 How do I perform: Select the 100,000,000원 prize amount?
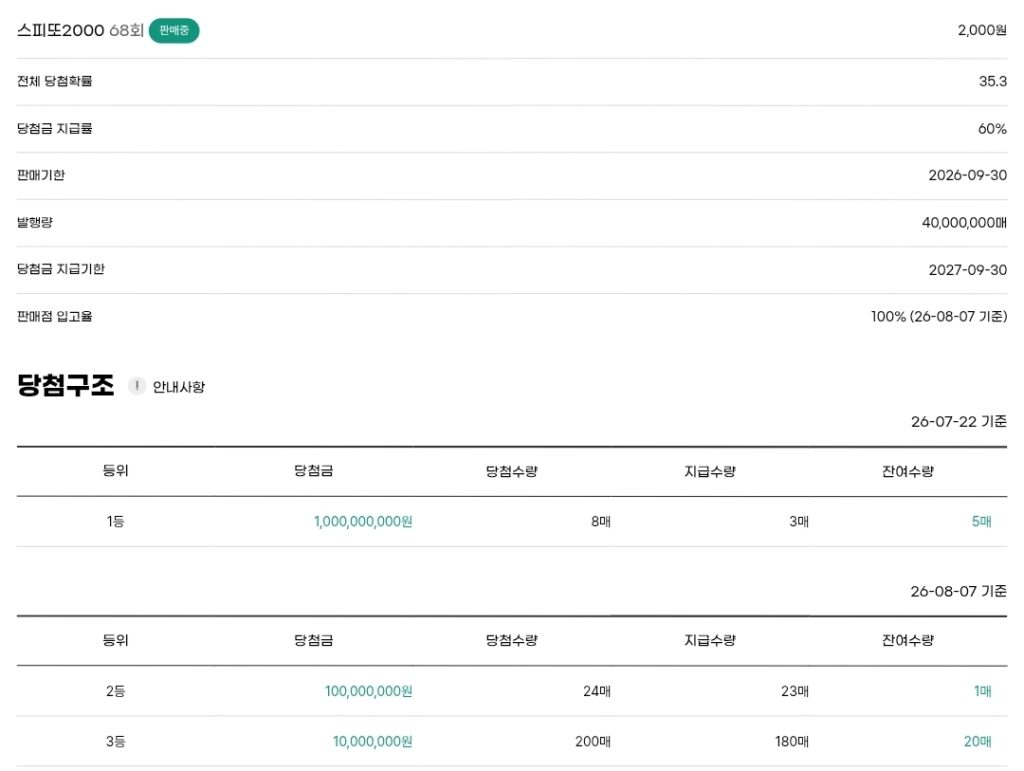pos(368,691)
